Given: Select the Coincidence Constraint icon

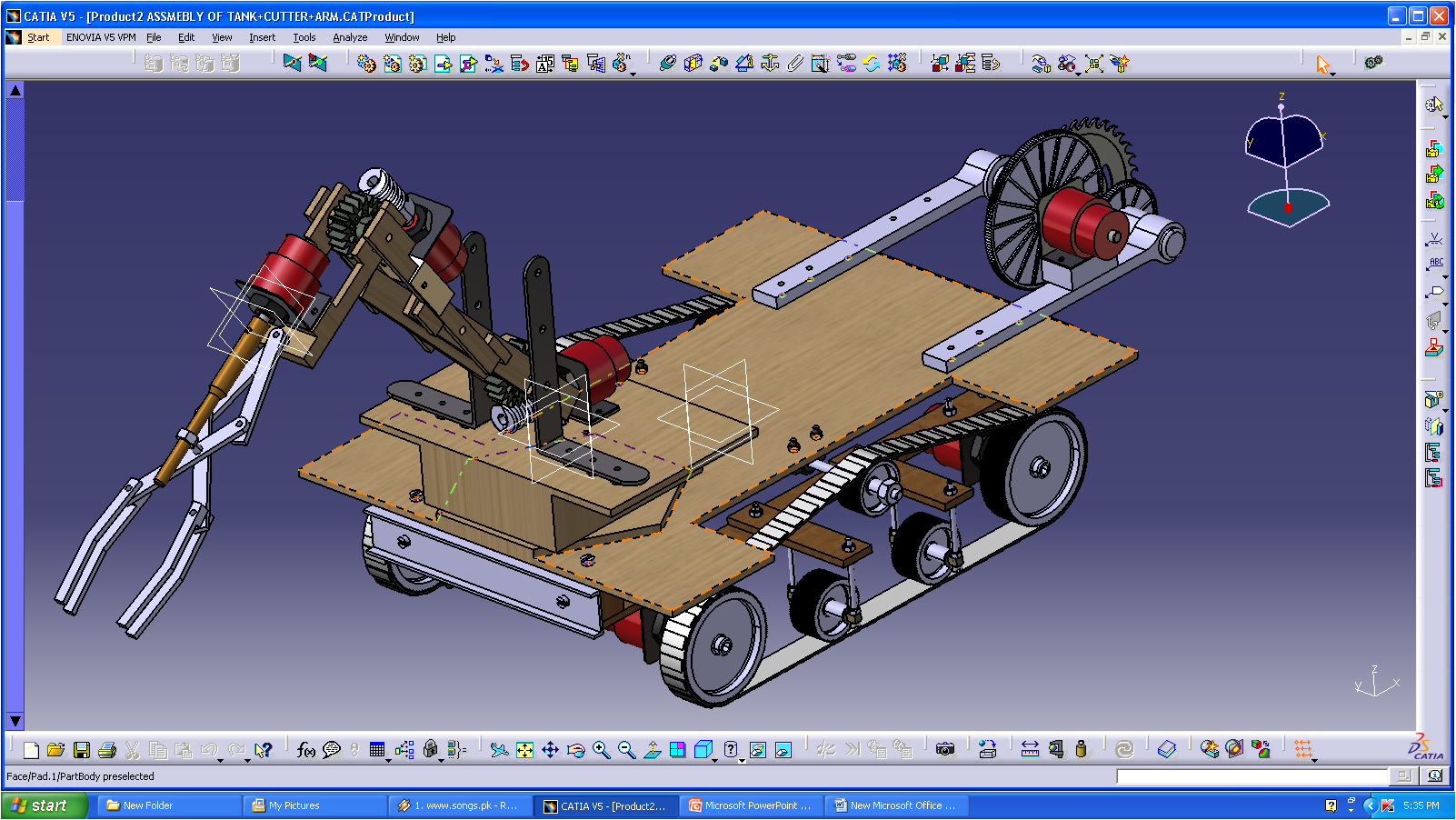Looking at the screenshot, I should [x=668, y=63].
